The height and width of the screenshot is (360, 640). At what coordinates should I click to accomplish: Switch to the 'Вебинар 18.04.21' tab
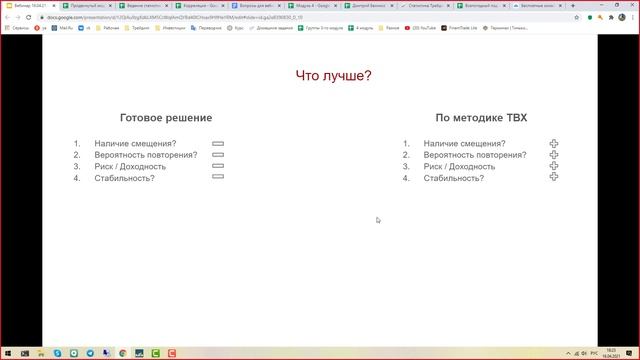(31, 6)
